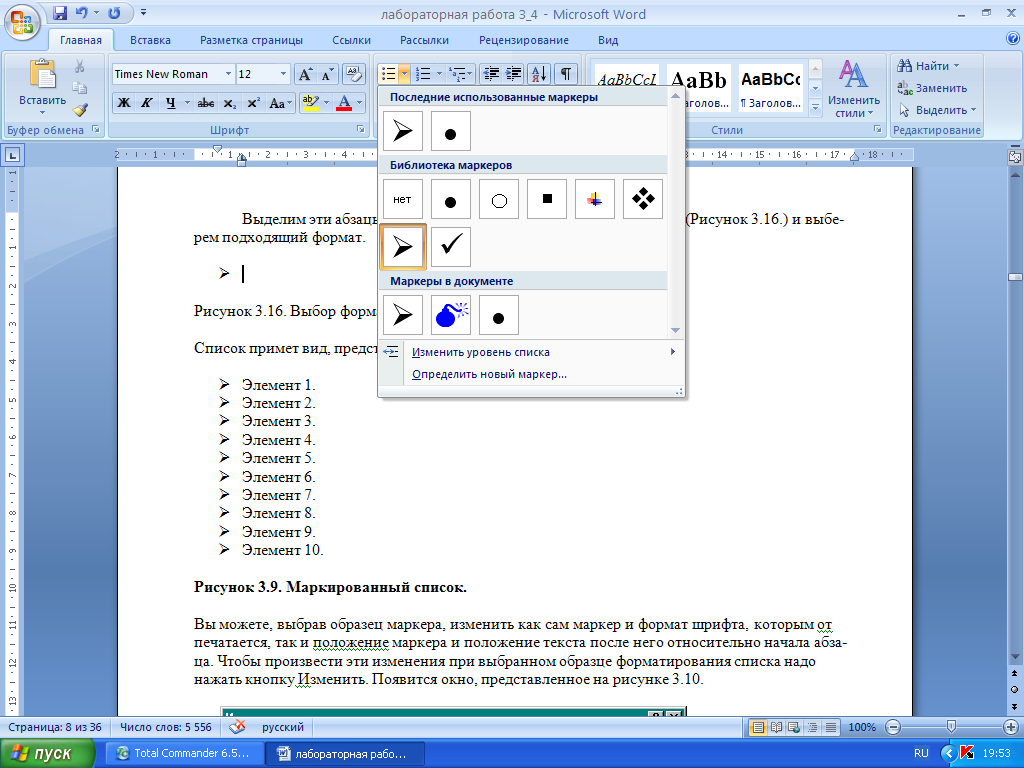Toggle underline Ч formatting

170,103
